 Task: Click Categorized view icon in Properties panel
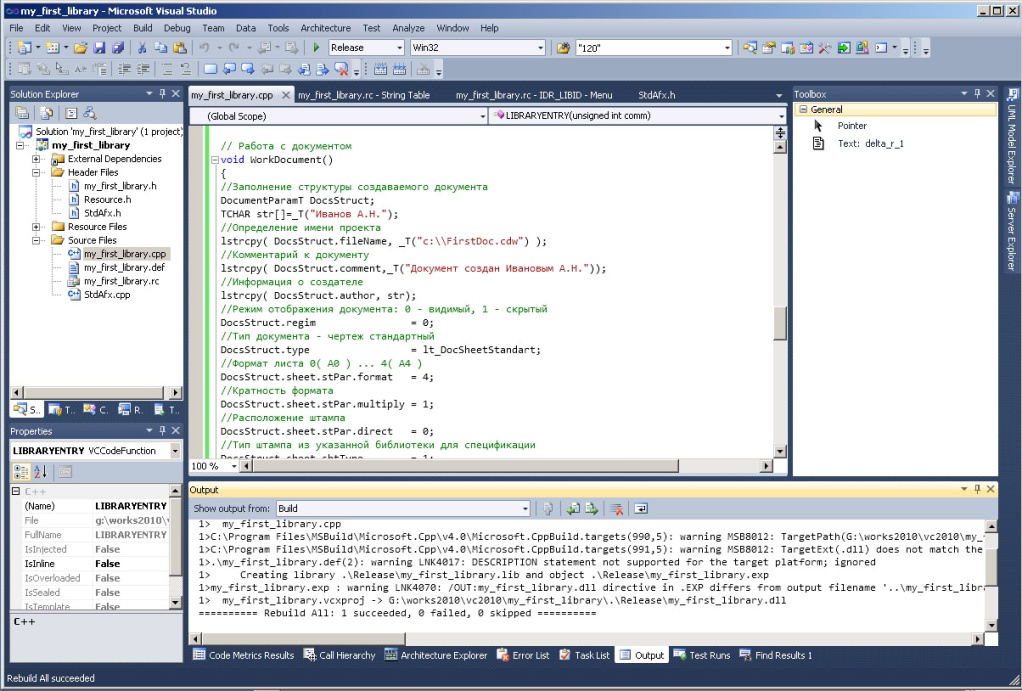pyautogui.click(x=22, y=471)
